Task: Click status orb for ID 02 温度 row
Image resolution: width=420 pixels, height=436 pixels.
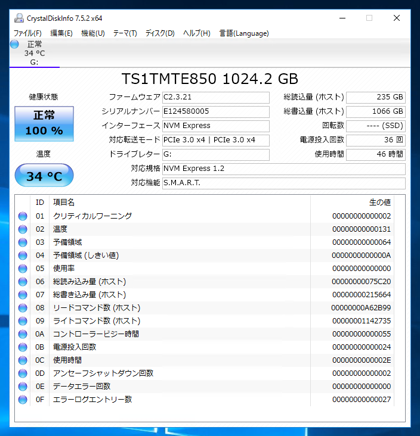Action: (23, 229)
